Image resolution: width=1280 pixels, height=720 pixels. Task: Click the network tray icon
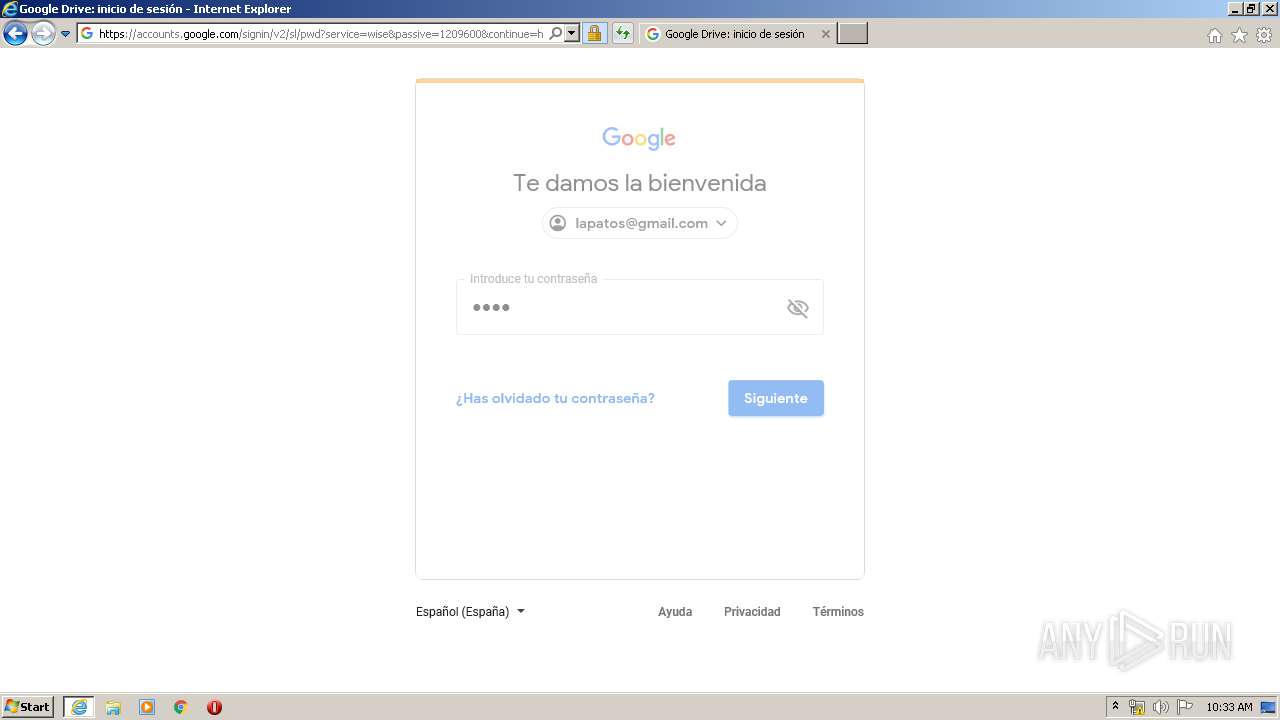(1137, 707)
